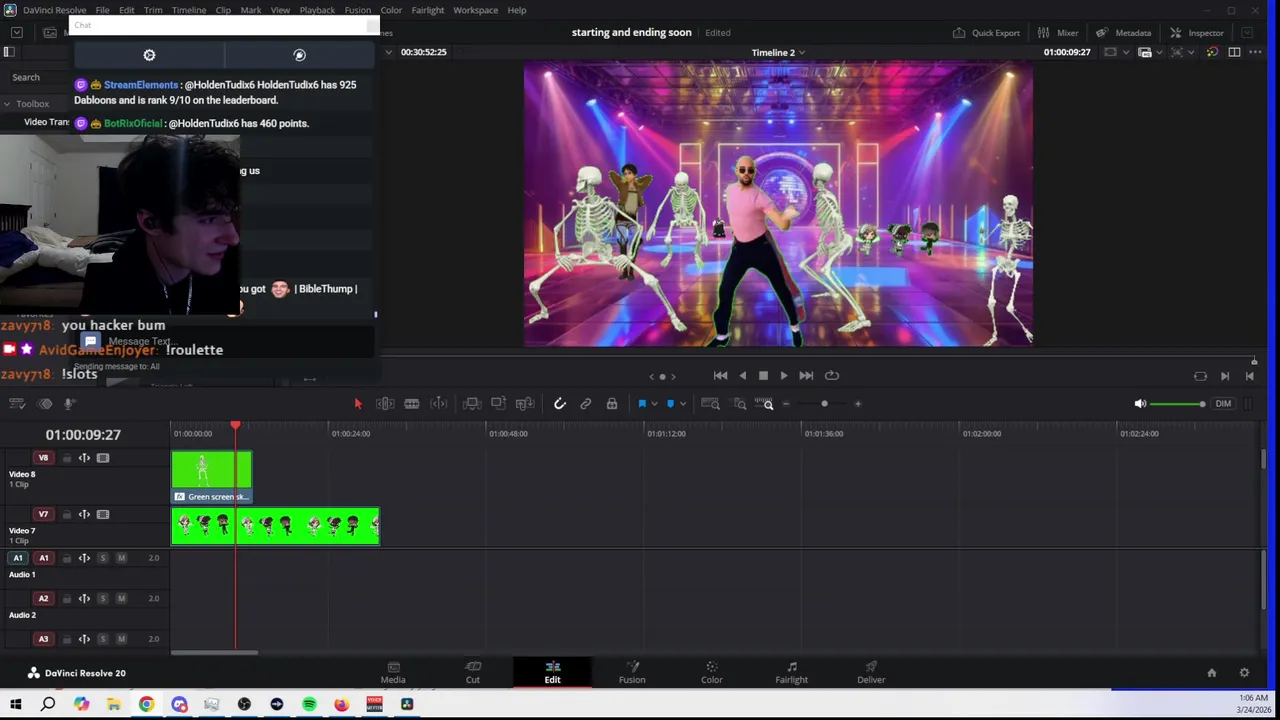Toggle Position Lock padlock icon

(612, 404)
